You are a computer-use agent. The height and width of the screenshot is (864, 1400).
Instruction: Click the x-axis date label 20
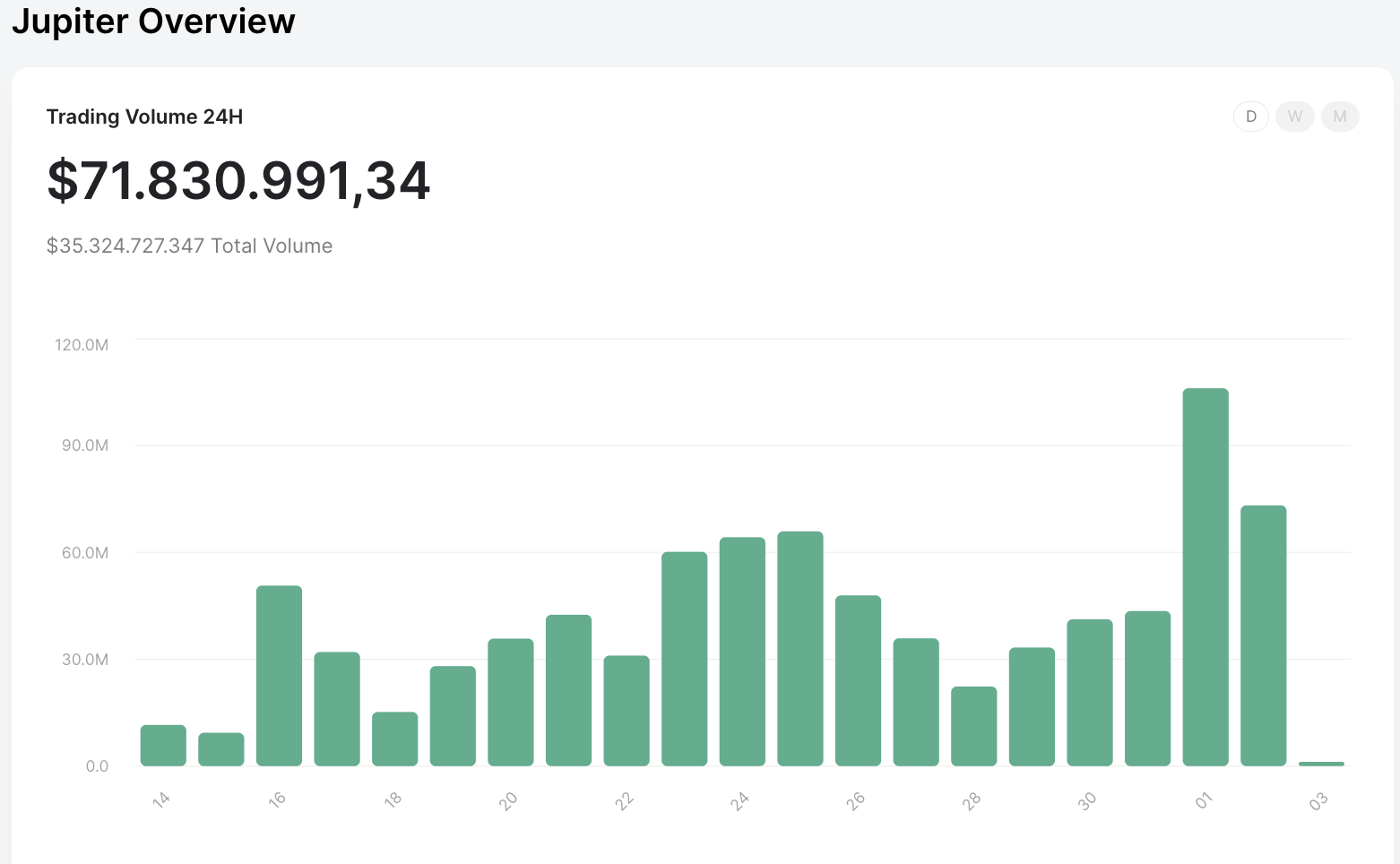click(x=508, y=800)
